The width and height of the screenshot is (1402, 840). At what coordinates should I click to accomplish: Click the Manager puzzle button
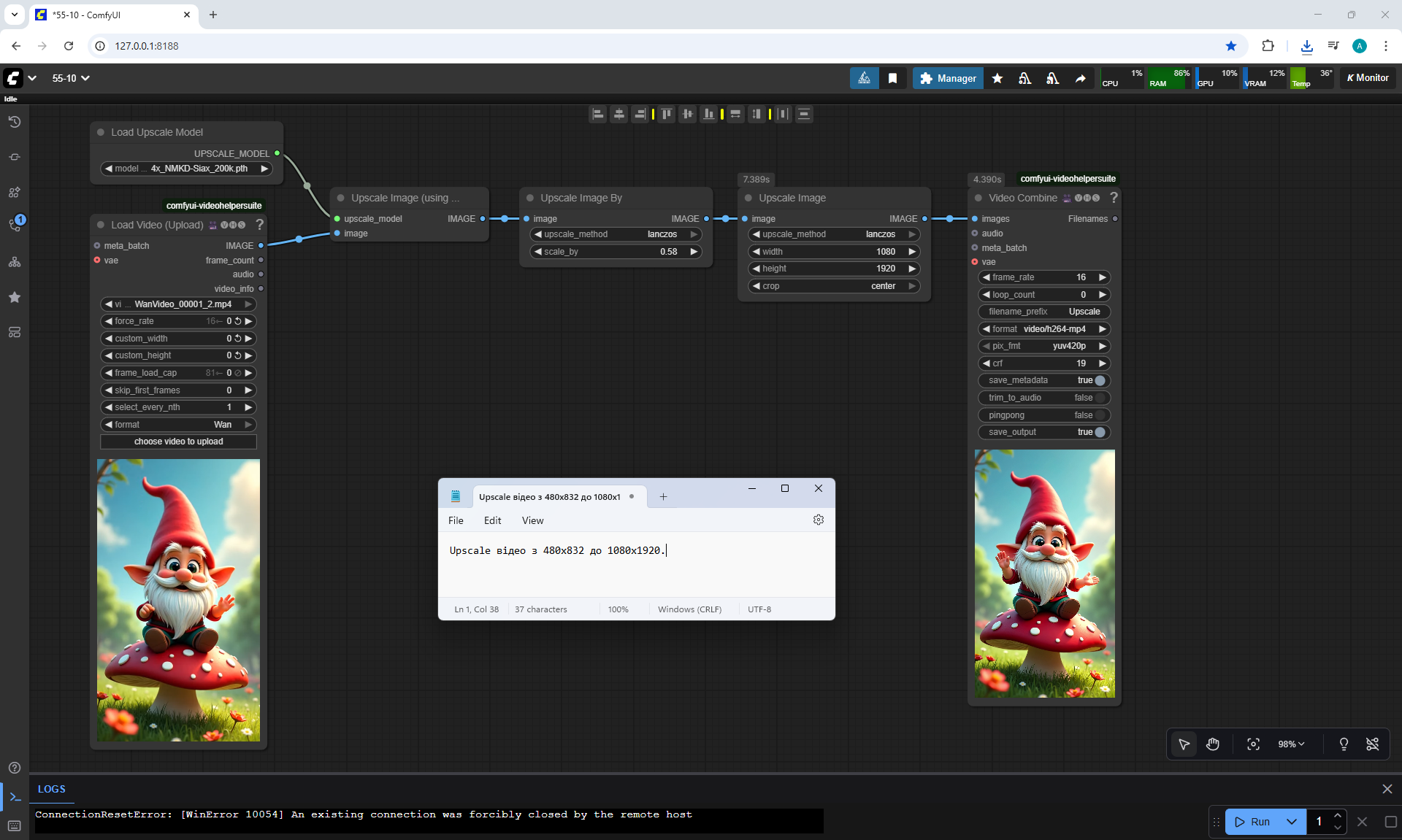(x=948, y=78)
